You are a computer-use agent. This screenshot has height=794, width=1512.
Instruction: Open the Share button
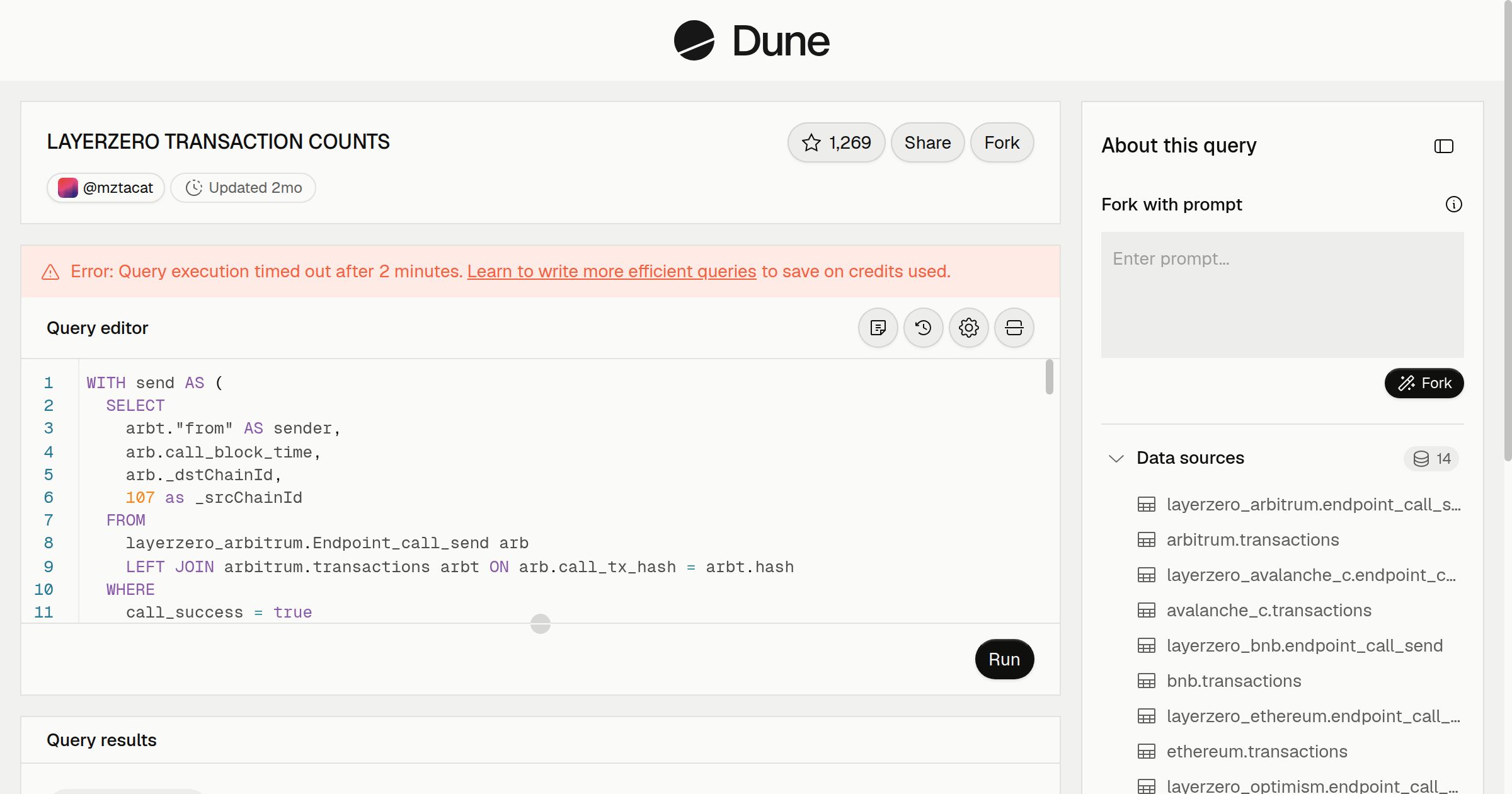tap(927, 142)
